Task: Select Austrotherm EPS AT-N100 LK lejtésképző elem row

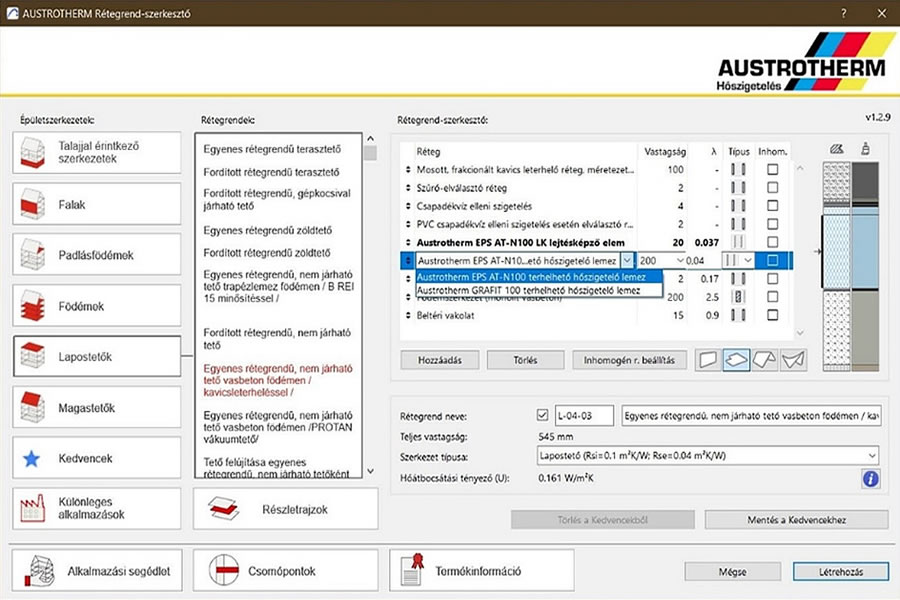Action: tap(520, 242)
